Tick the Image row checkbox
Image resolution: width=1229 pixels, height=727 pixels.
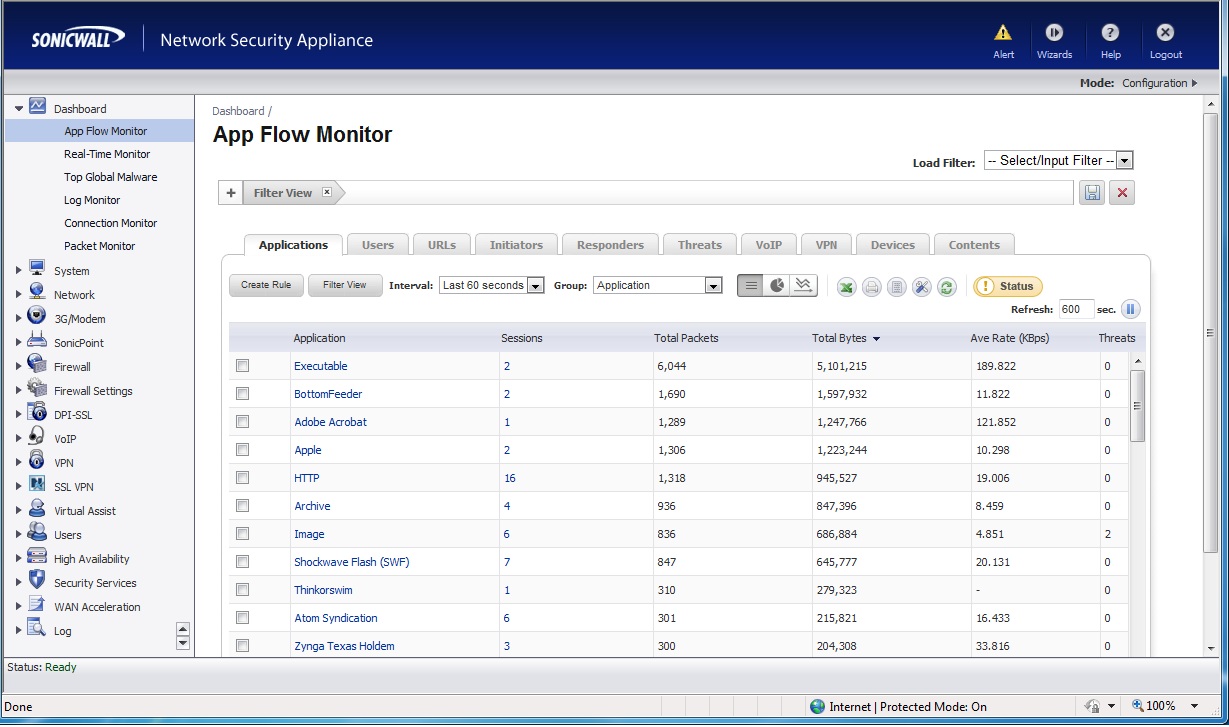point(242,534)
